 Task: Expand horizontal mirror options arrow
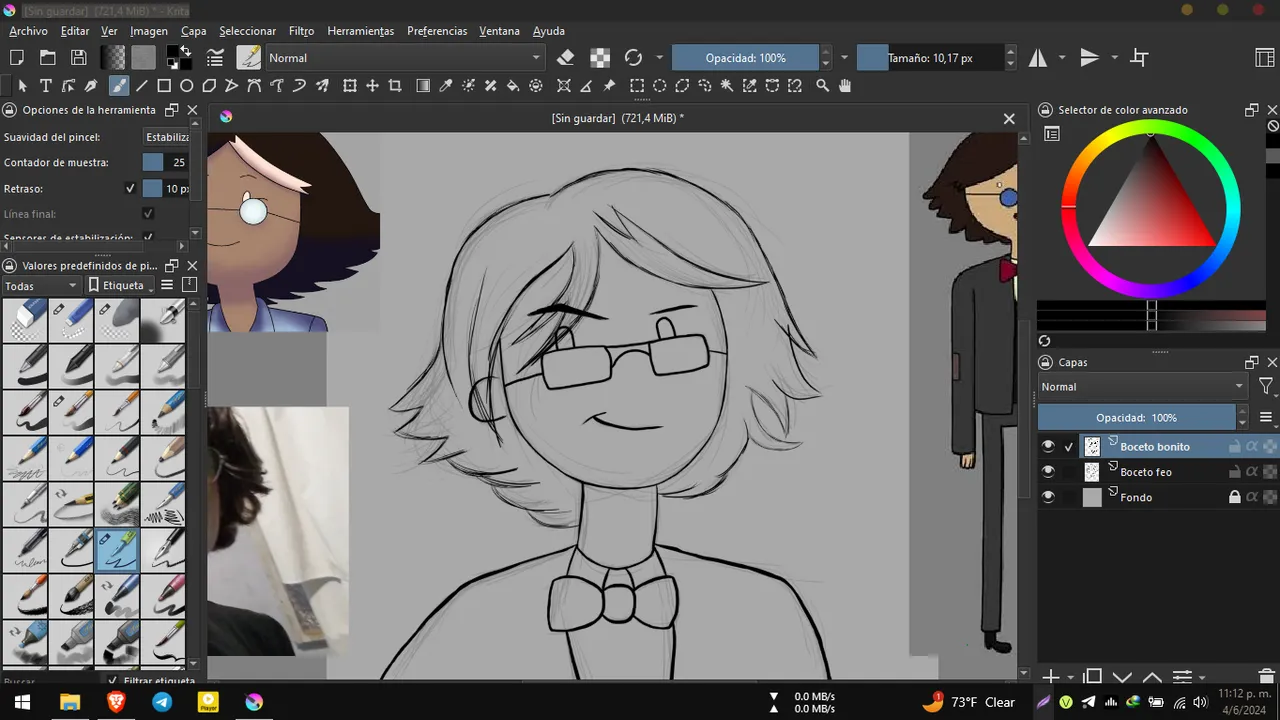pos(1062,58)
